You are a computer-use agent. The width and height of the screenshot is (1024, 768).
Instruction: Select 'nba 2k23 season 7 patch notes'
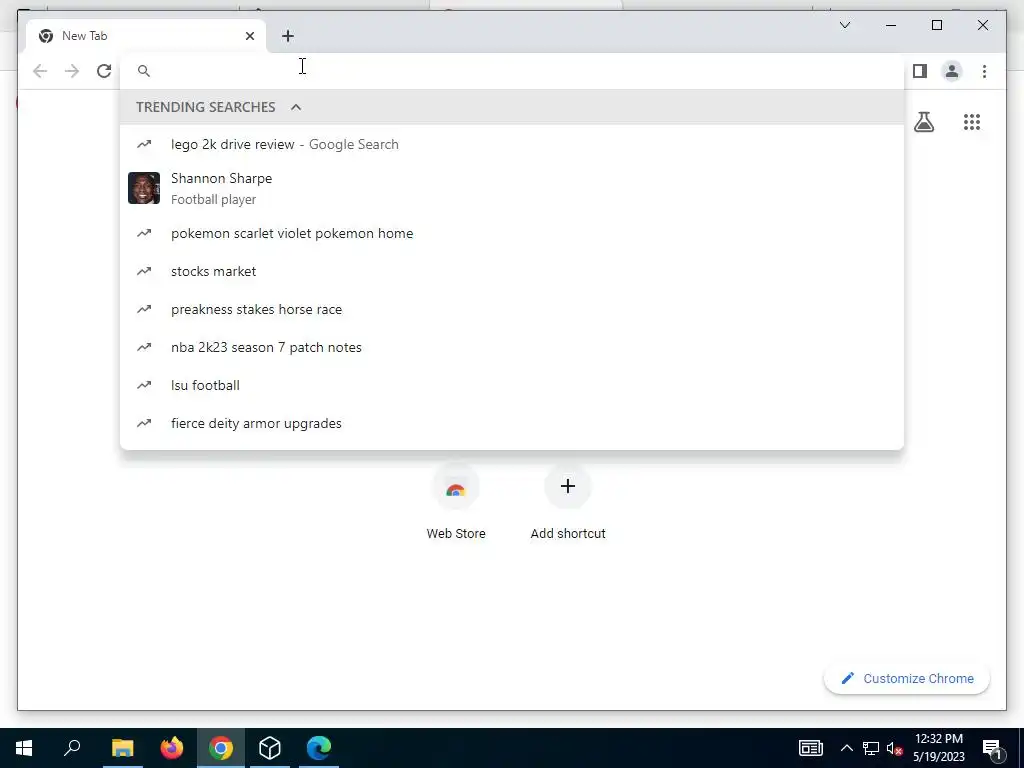coord(512,347)
